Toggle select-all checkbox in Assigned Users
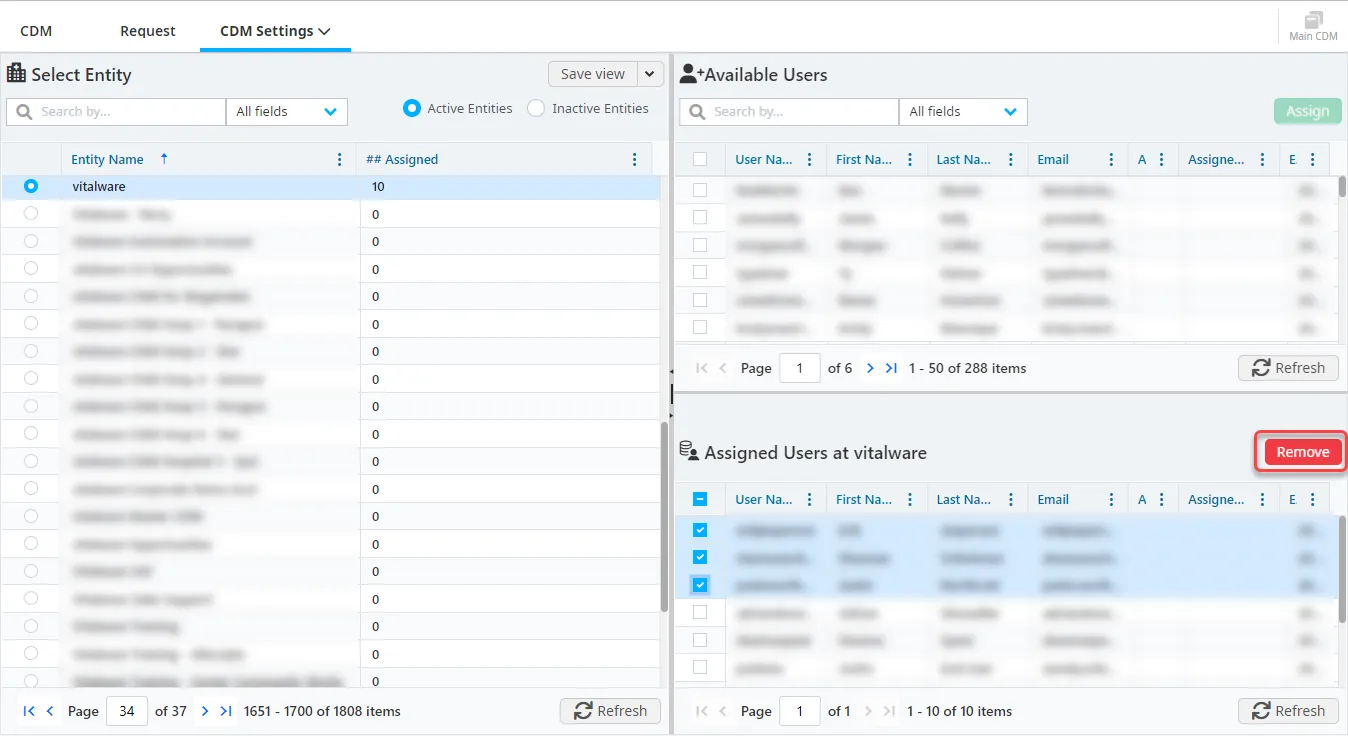Viewport: 1348px width, 736px height. 700,500
